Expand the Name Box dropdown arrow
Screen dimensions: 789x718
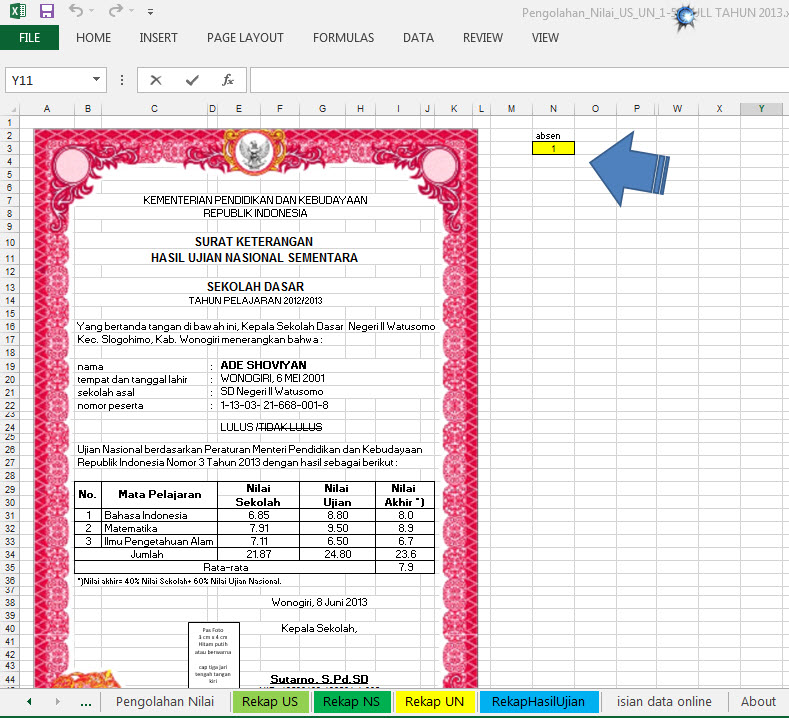[x=96, y=79]
